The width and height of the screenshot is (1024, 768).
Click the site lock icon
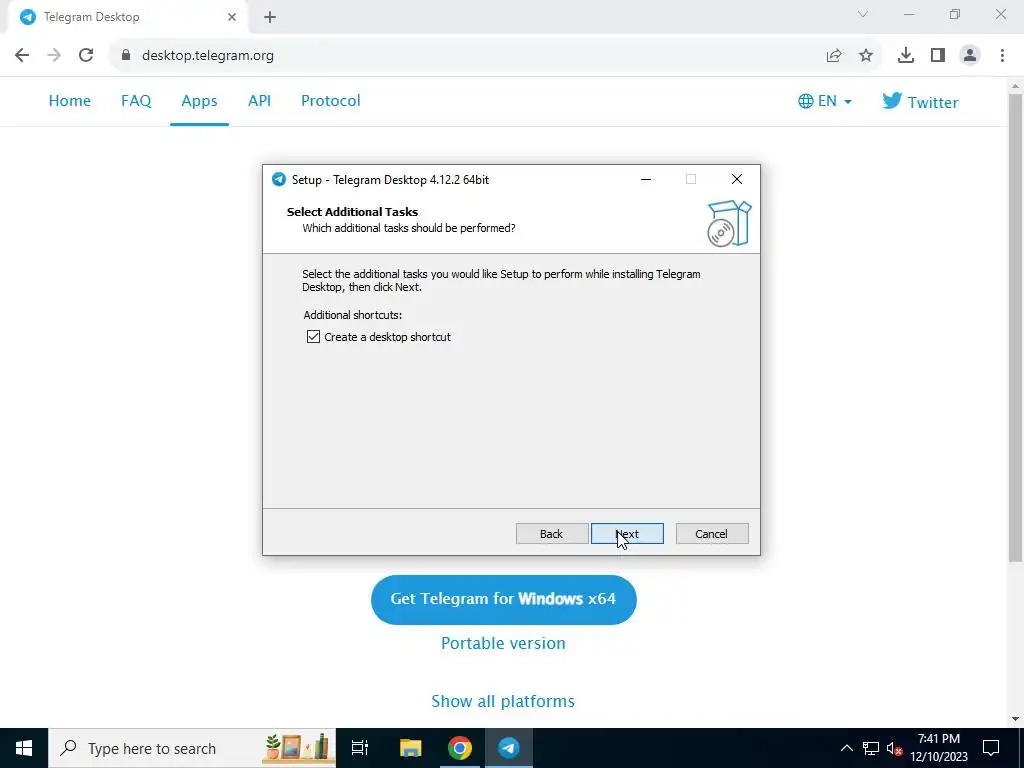[126, 56]
